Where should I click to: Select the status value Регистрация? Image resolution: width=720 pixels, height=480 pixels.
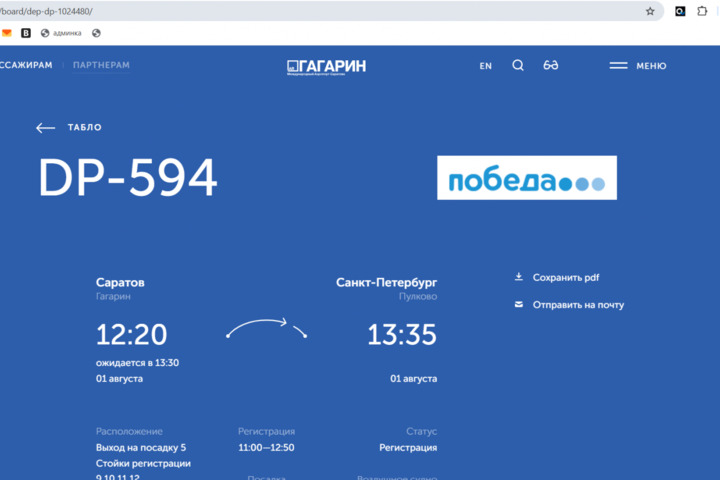pos(408,447)
